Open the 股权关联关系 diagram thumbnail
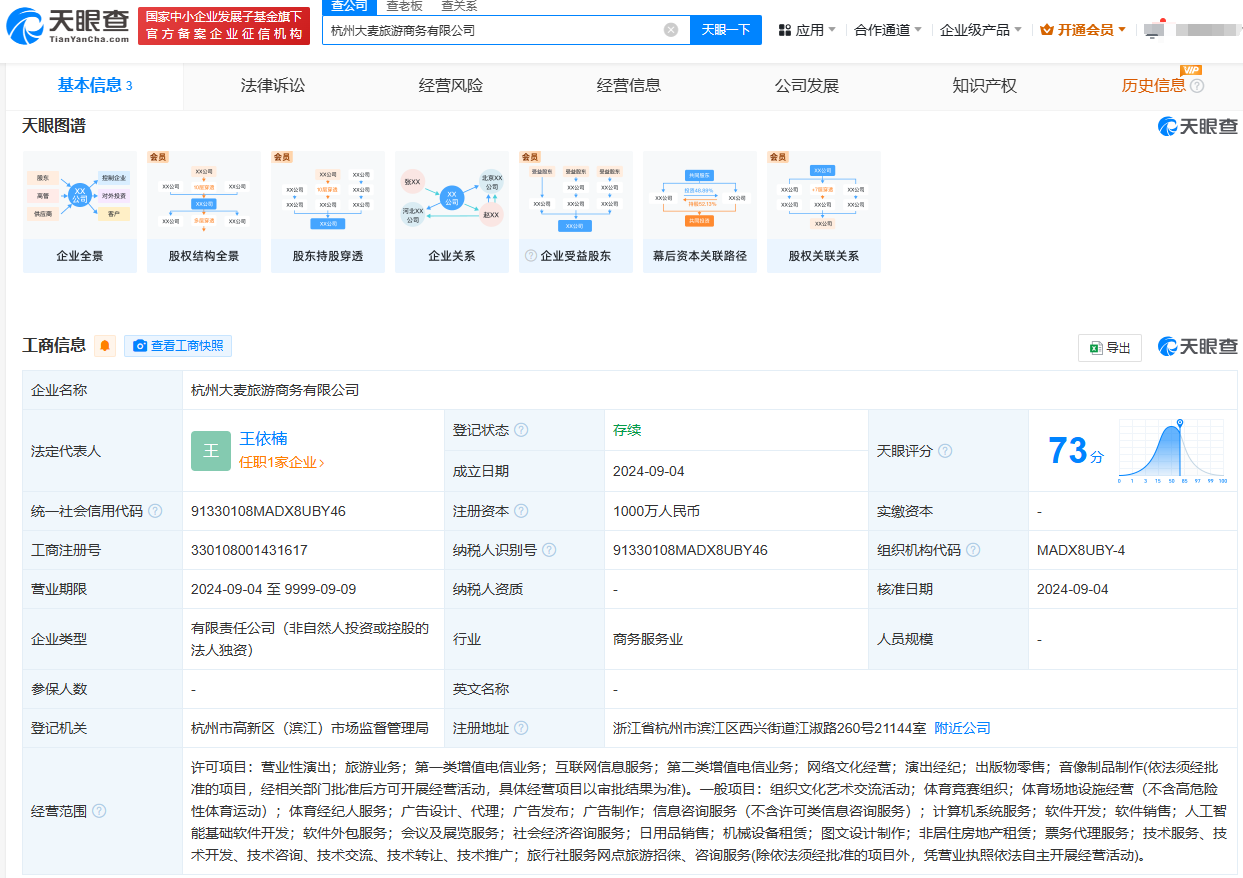 click(824, 212)
